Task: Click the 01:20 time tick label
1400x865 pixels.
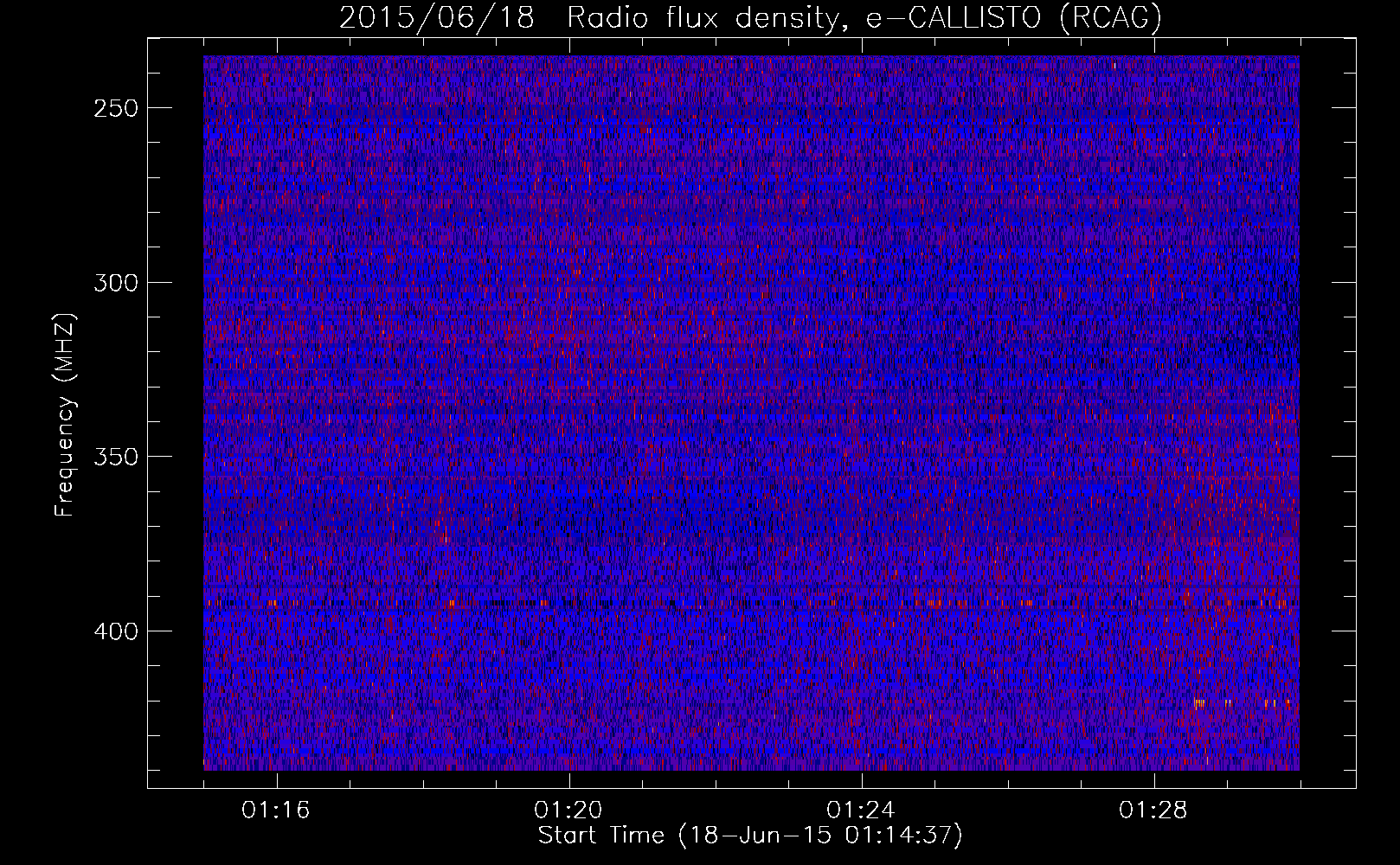Action: point(568,811)
